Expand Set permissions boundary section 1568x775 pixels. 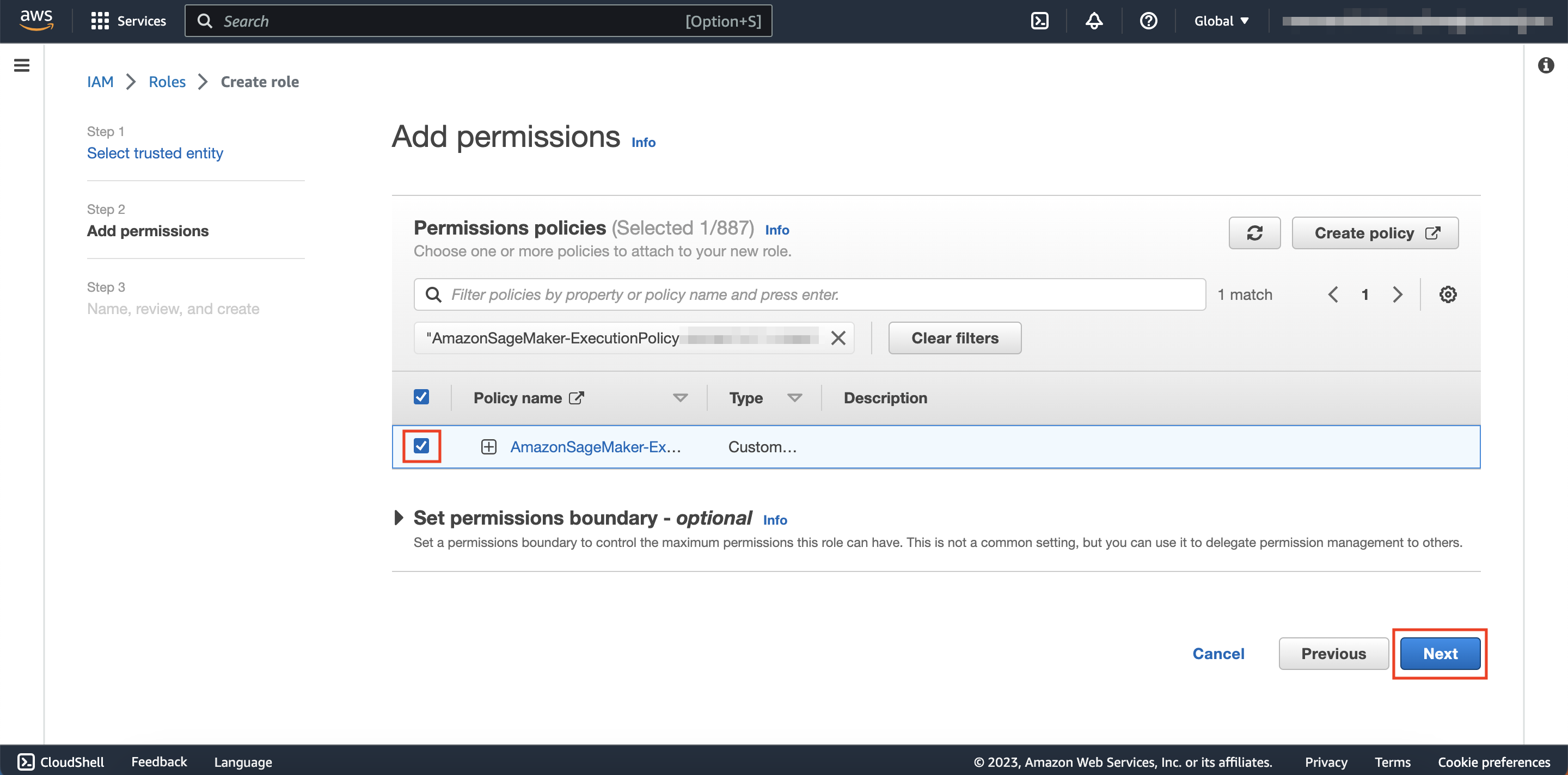coord(399,518)
